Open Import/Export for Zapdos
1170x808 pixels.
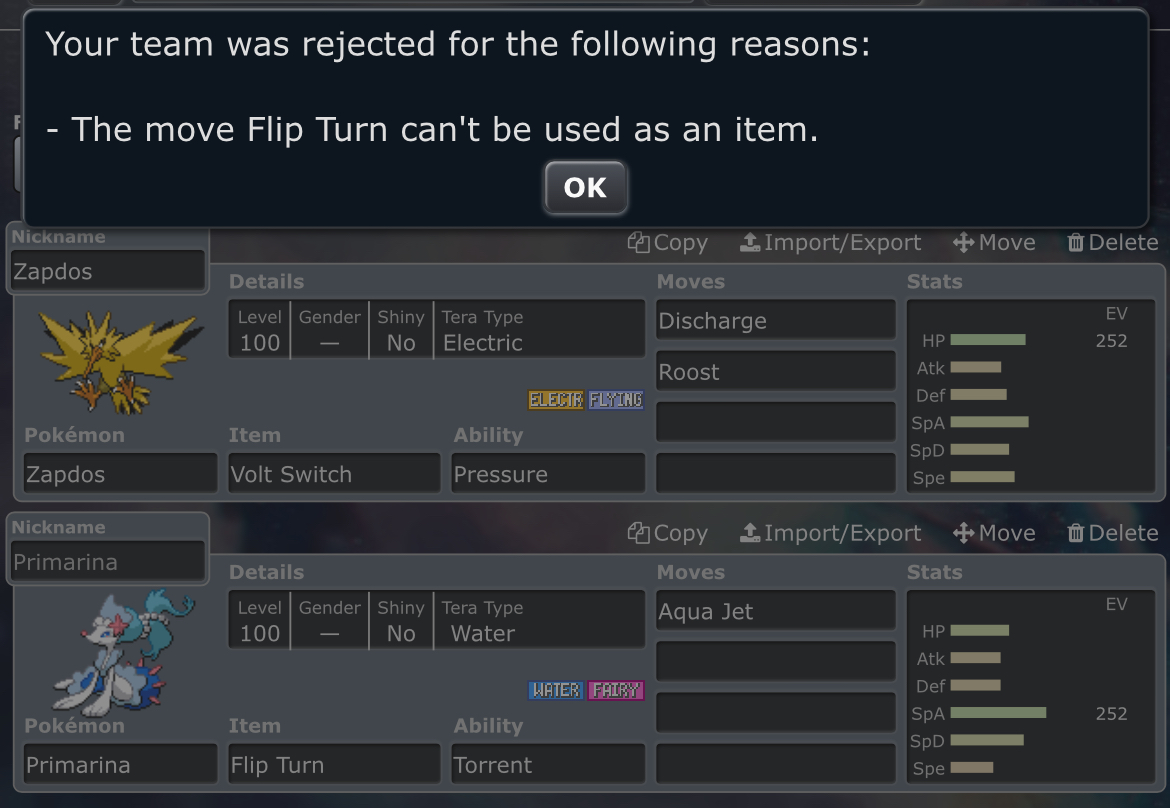831,243
